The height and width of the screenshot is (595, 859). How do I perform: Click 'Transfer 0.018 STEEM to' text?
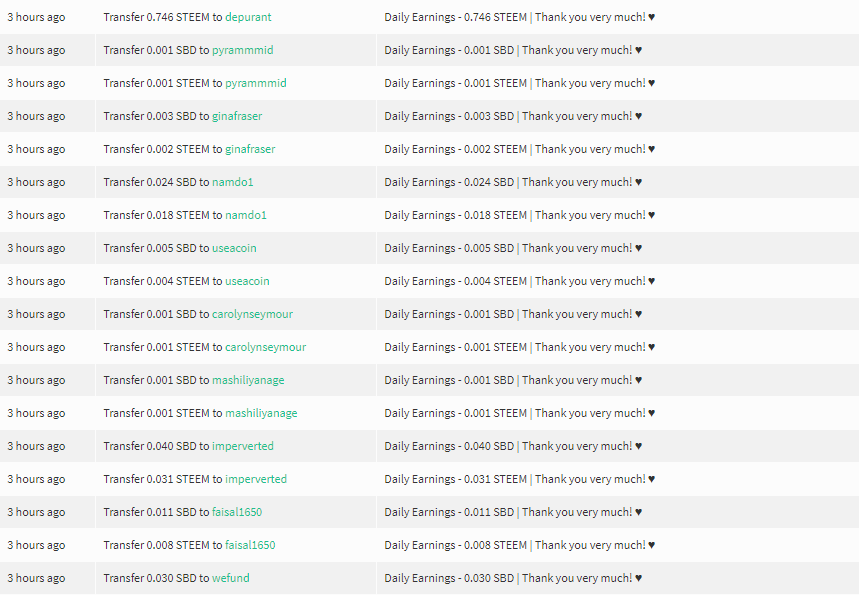point(163,215)
